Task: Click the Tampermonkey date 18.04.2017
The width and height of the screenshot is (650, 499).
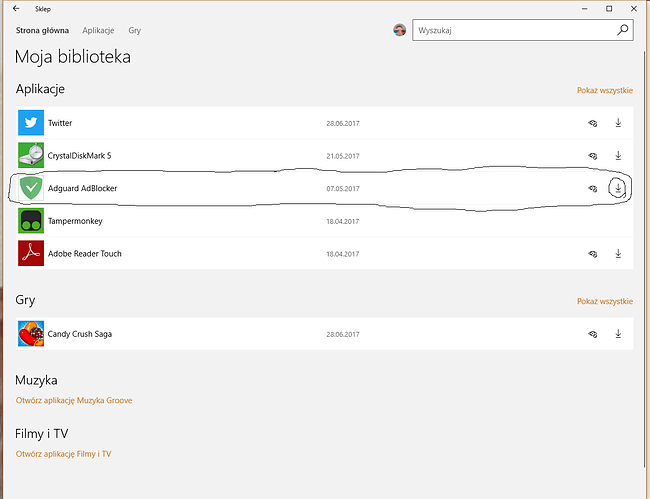Action: click(x=342, y=221)
